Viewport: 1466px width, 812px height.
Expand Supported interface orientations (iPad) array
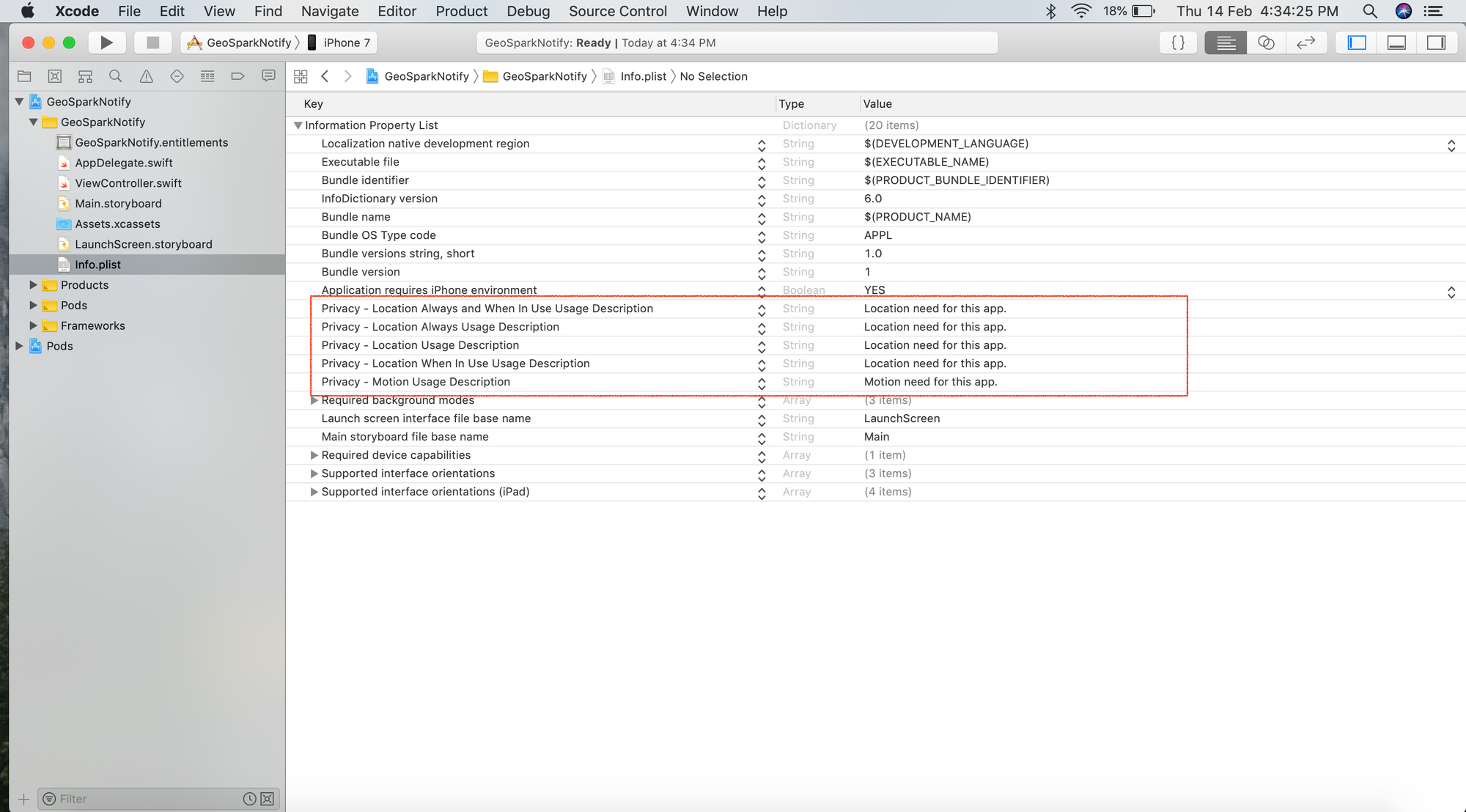tap(314, 492)
